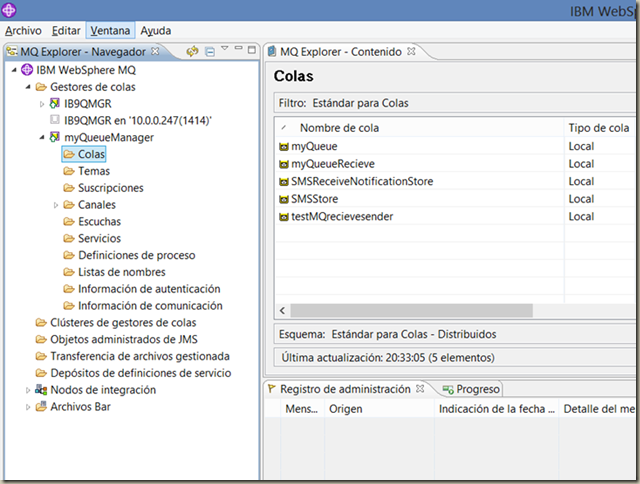Click the disconnected IB9QMGR en '10.0.0.247(1414)' icon
This screenshot has width=640, height=484.
pyautogui.click(x=55, y=120)
